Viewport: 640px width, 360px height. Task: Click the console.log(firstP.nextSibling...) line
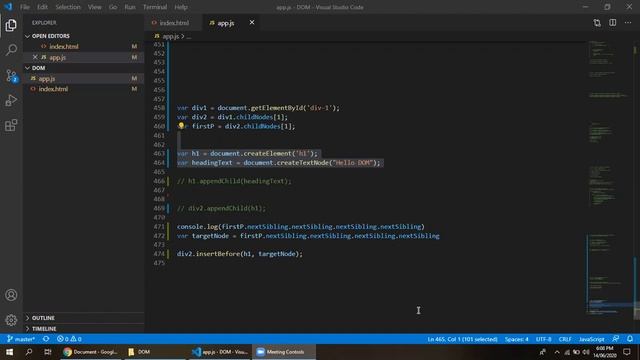coord(300,227)
